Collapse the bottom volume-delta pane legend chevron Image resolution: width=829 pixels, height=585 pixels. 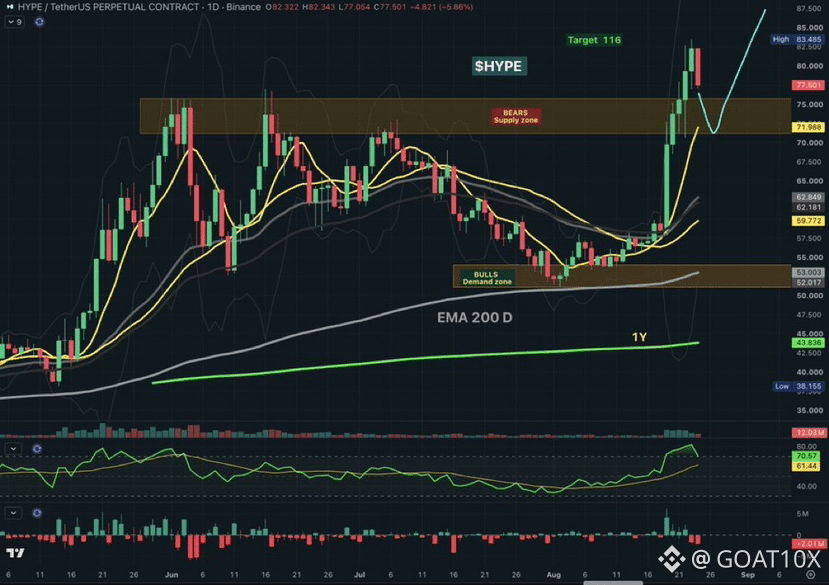pos(13,513)
